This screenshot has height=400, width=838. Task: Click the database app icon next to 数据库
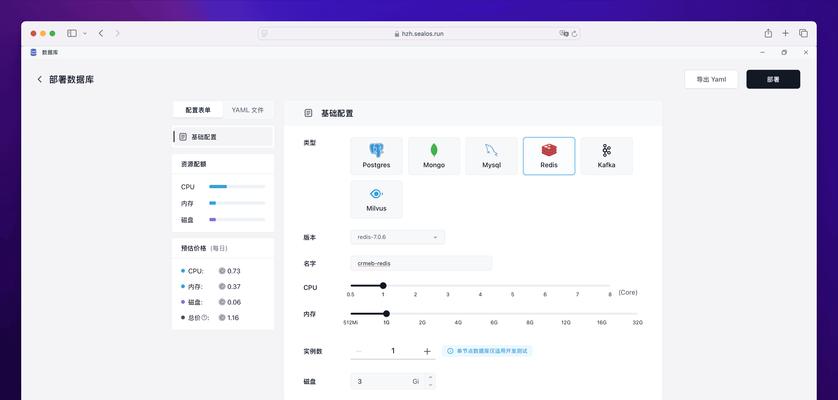click(33, 52)
